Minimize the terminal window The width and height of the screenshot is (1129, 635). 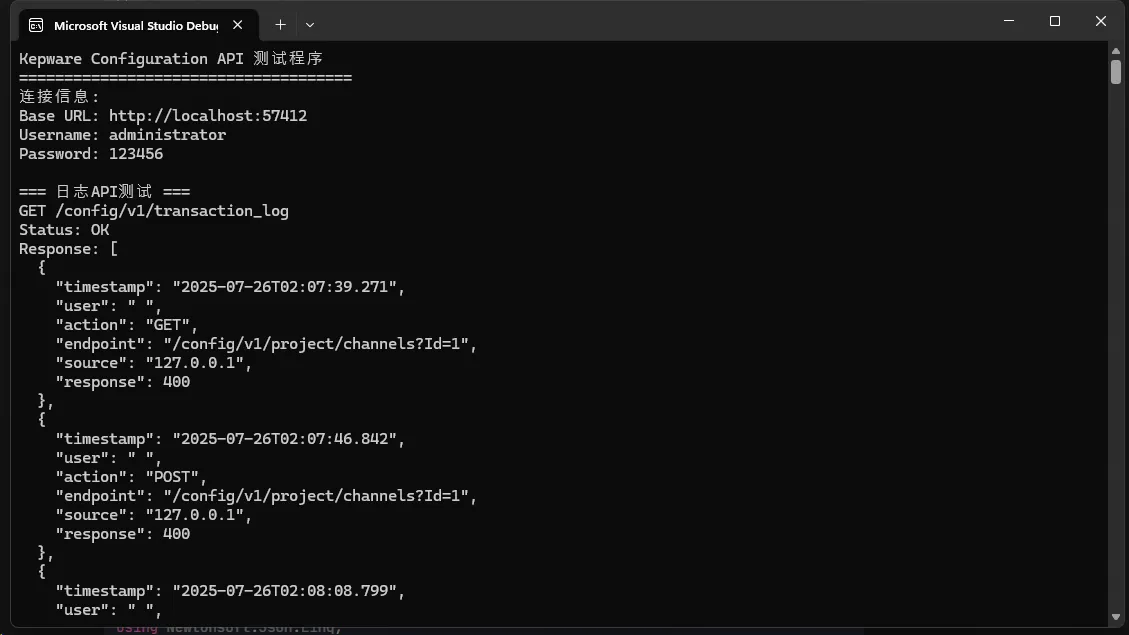pyautogui.click(x=1009, y=21)
